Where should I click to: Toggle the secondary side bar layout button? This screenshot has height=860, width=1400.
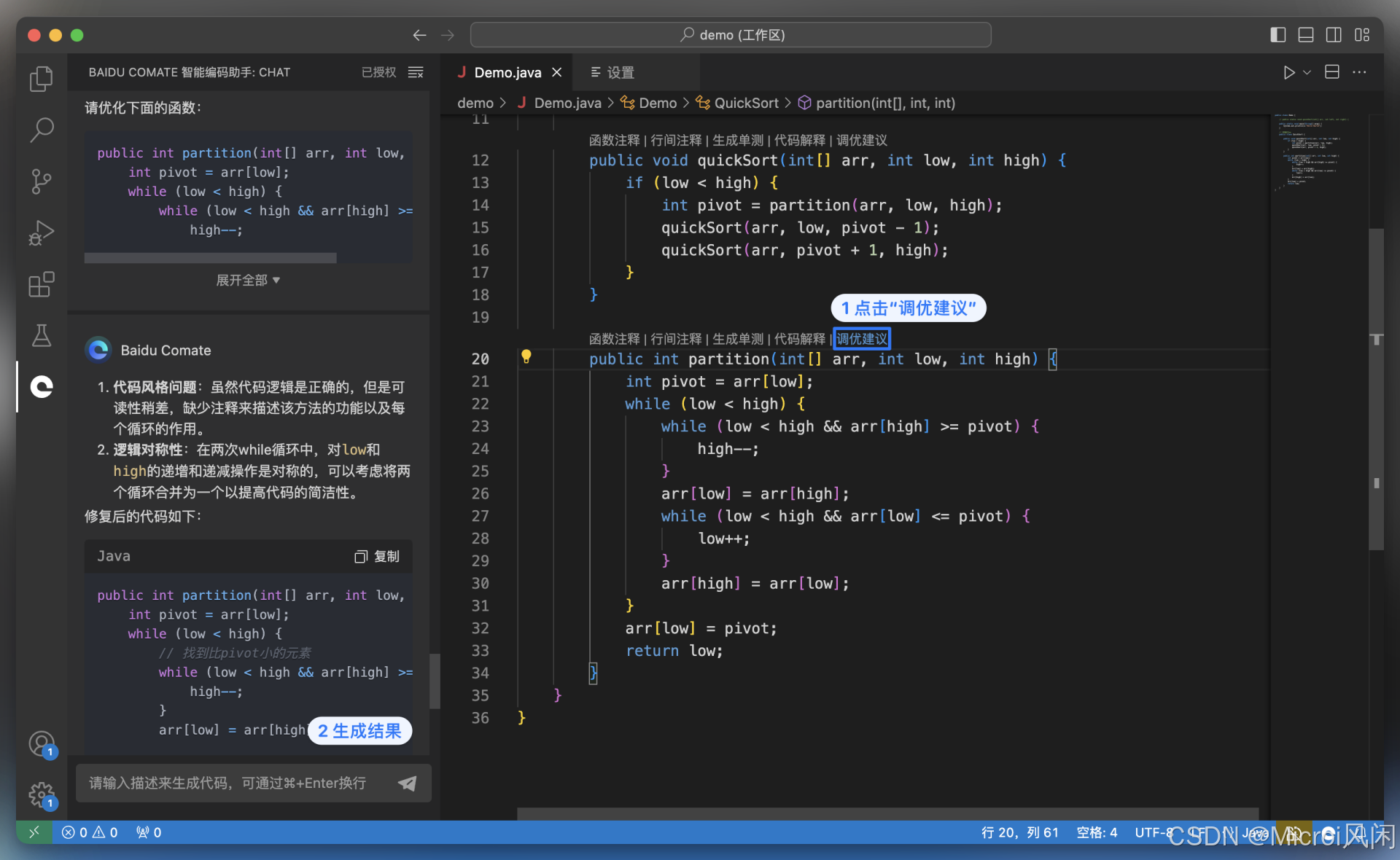click(x=1334, y=35)
